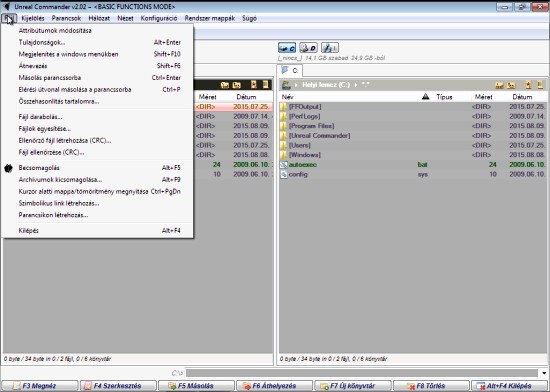Select Másolás parancssorba entry

98,78
